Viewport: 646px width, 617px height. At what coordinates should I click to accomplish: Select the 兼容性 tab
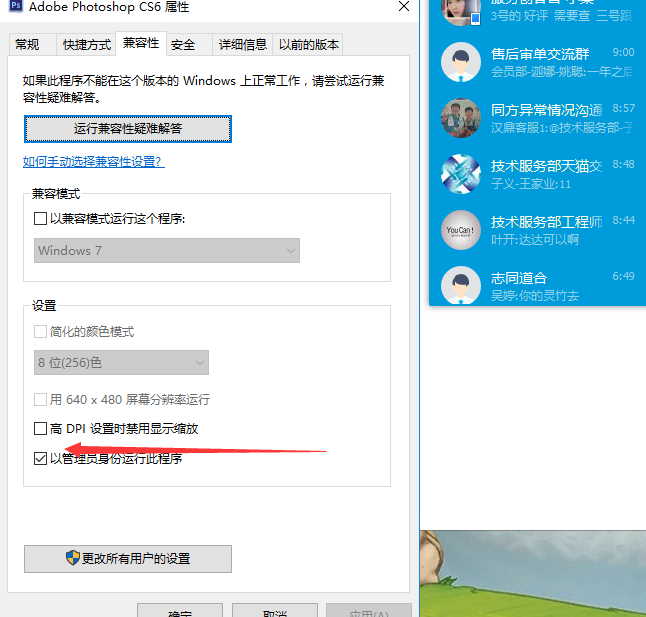141,43
